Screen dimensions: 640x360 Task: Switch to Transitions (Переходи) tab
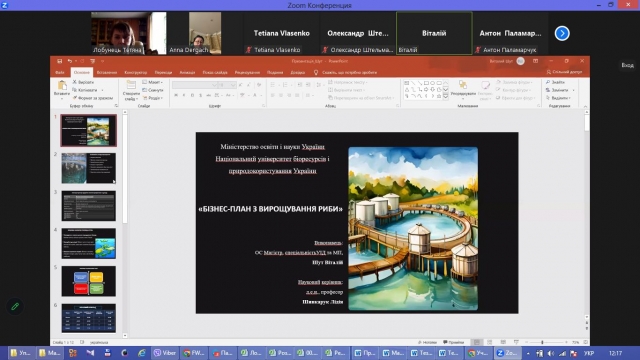(163, 72)
